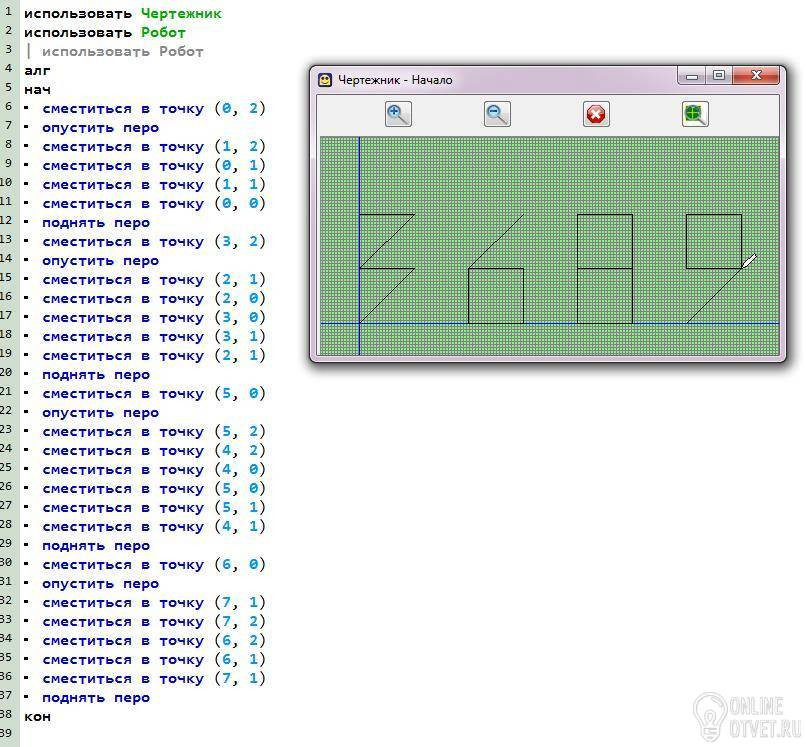Click 'поднять перо' on line 20
806x747 pixels.
[96, 375]
